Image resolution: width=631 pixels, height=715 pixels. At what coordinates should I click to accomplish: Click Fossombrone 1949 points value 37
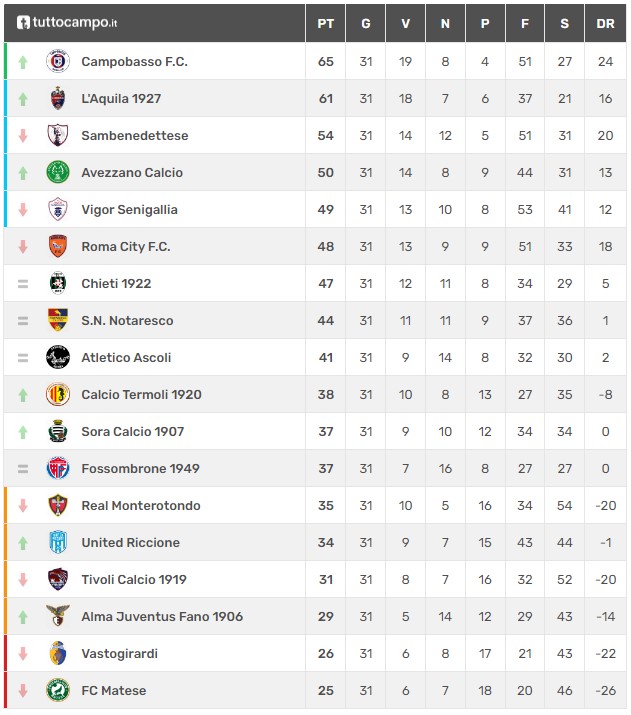coord(326,468)
